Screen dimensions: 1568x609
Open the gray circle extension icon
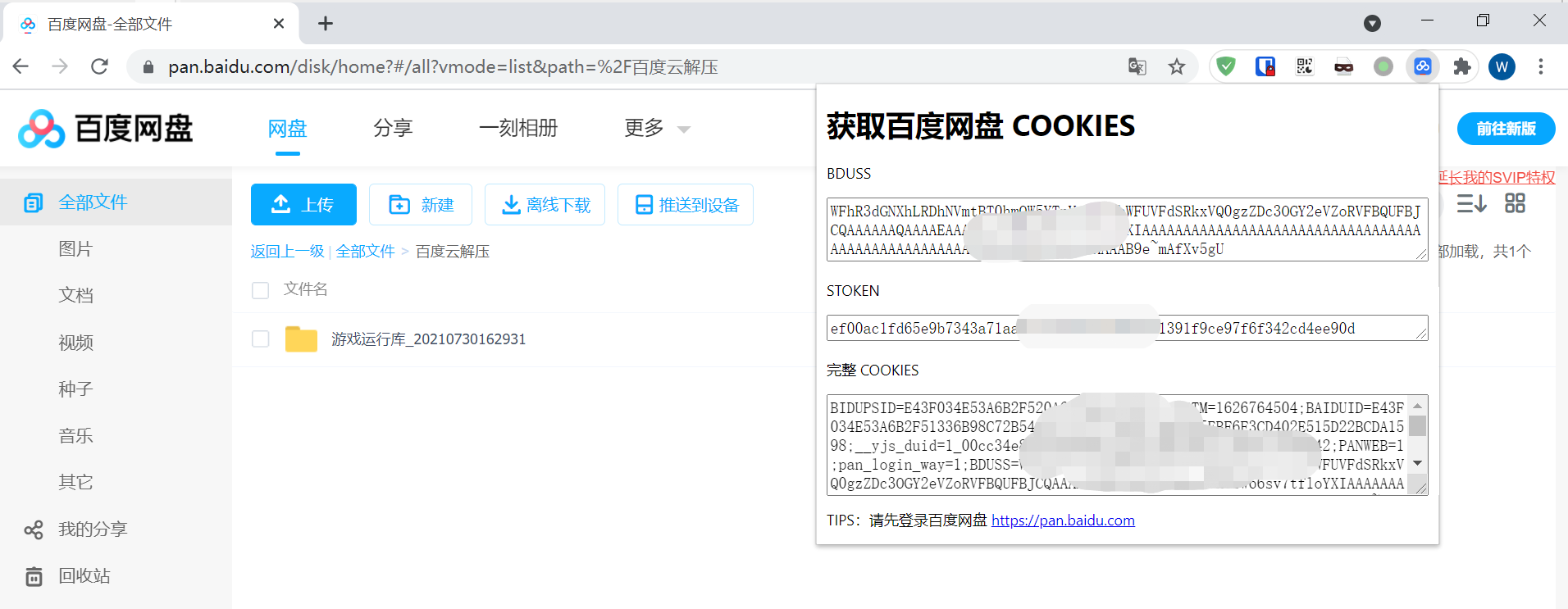[1383, 66]
